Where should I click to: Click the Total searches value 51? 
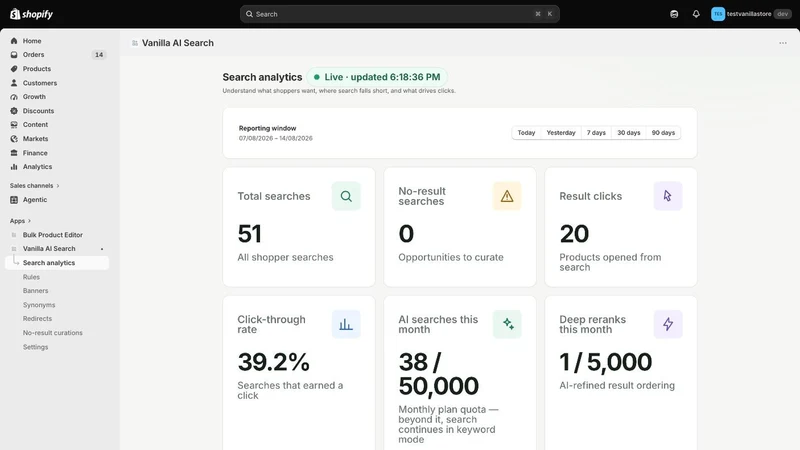pyautogui.click(x=249, y=234)
